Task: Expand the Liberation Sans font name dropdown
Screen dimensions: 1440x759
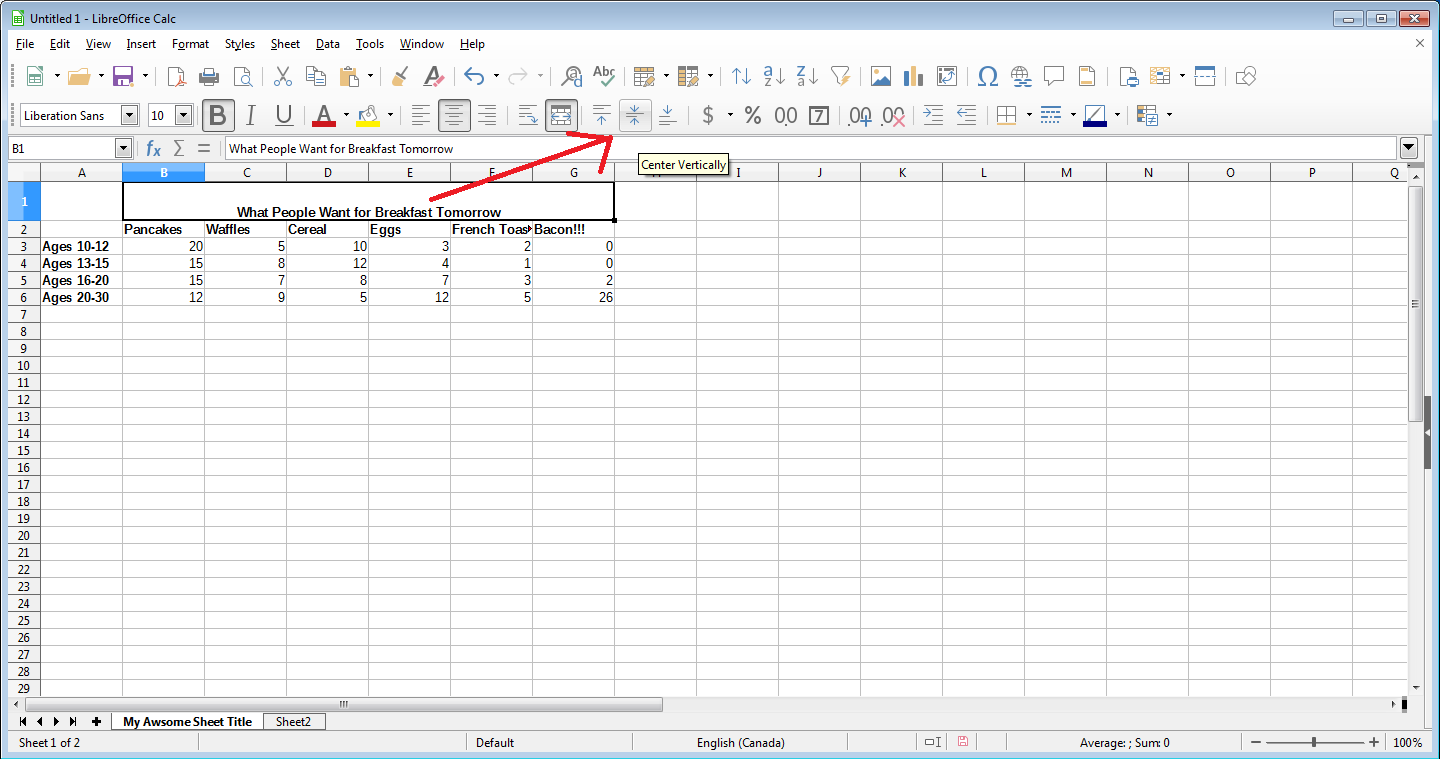Action: tap(129, 116)
